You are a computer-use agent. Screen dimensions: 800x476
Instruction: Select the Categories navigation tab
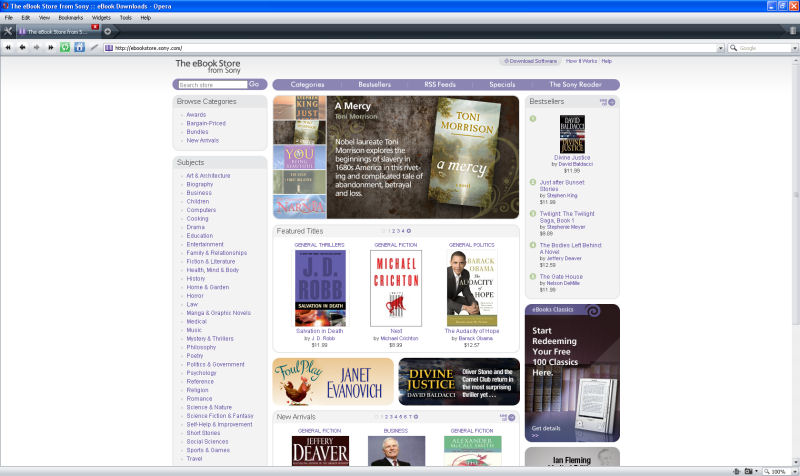[307, 85]
